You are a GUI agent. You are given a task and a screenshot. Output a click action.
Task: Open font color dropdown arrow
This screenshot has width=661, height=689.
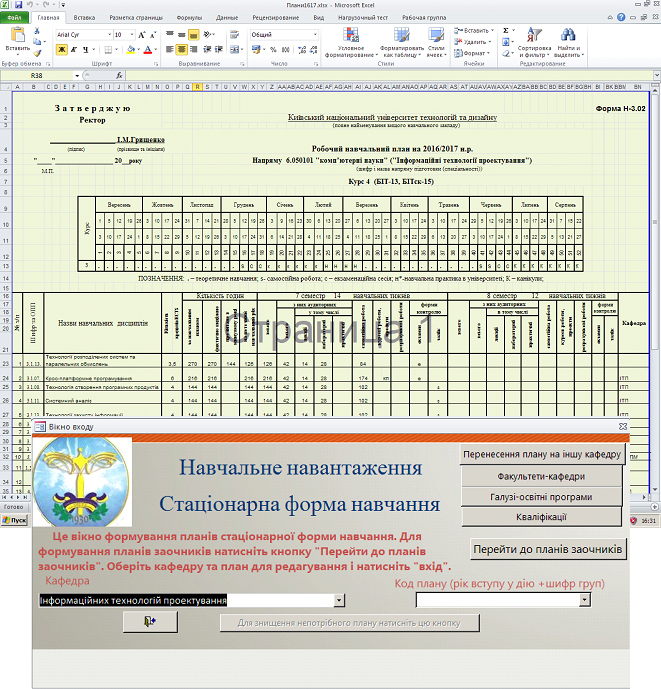156,50
